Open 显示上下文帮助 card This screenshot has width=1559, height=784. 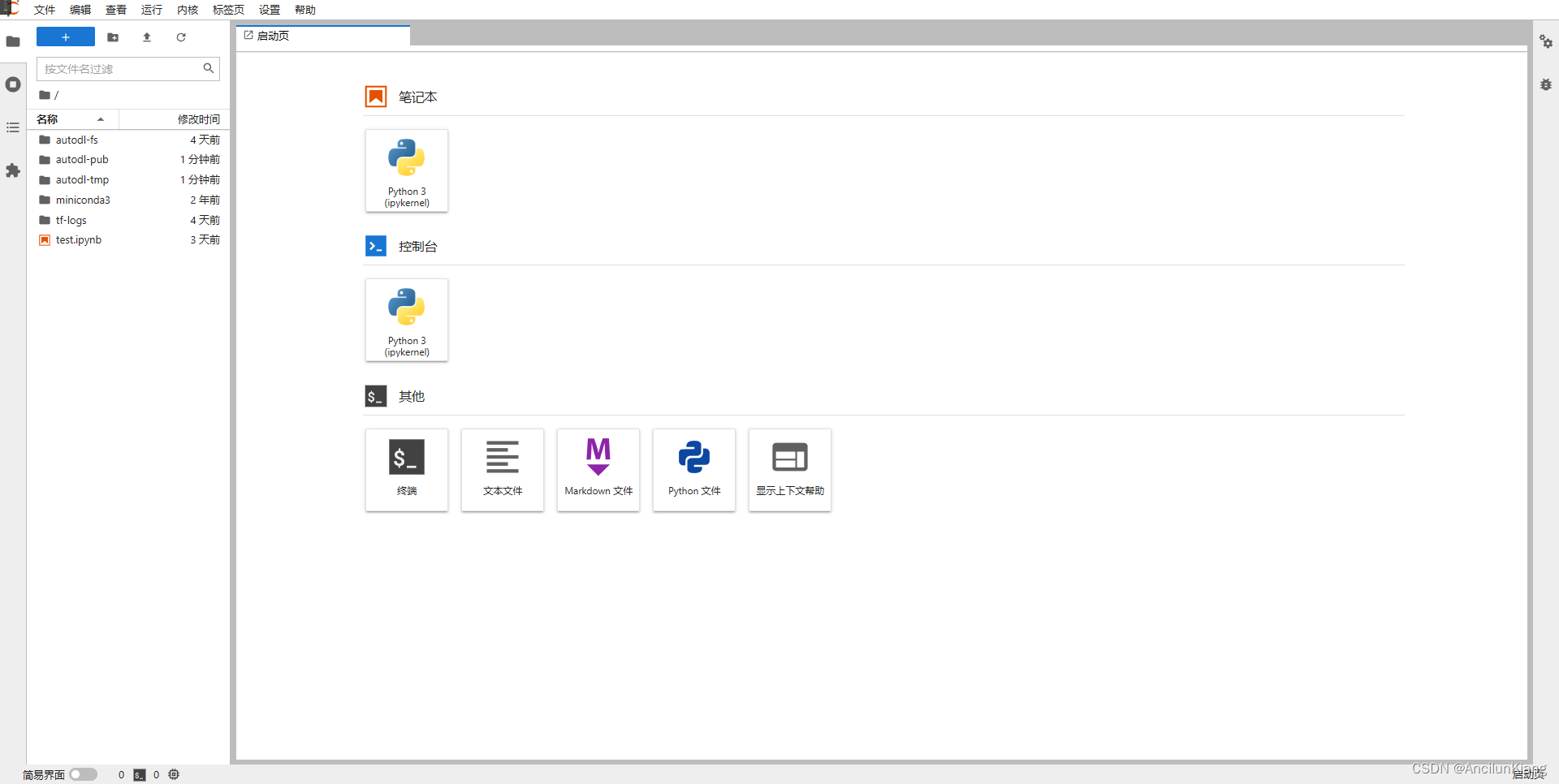[790, 470]
